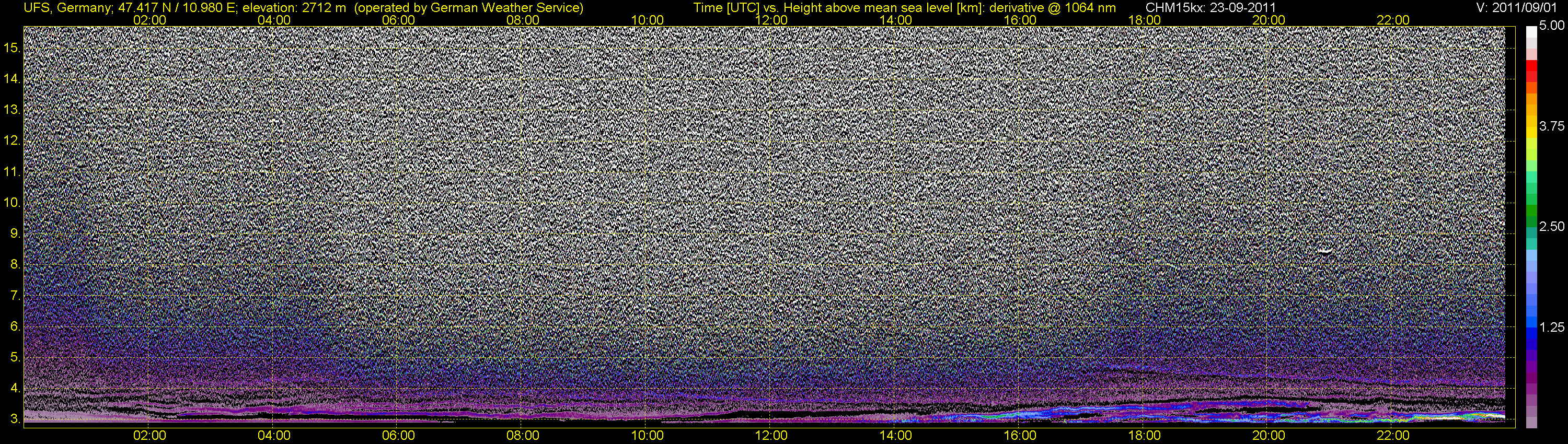Click the 02:00 label on lower time axis
The width and height of the screenshot is (1568, 444).
tap(149, 436)
